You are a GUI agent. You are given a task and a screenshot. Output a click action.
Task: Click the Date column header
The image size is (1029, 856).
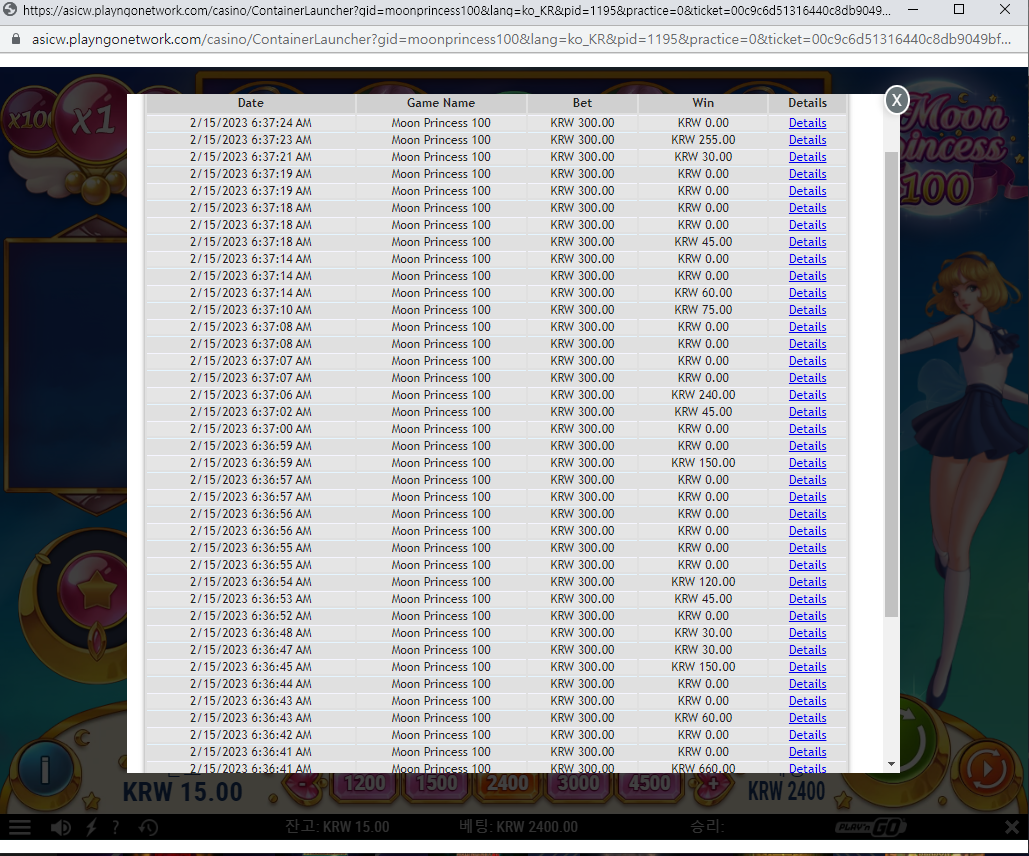[251, 103]
